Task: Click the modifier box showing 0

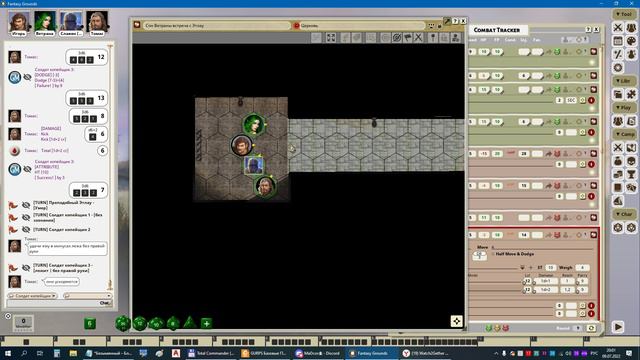Action: (x=23, y=323)
